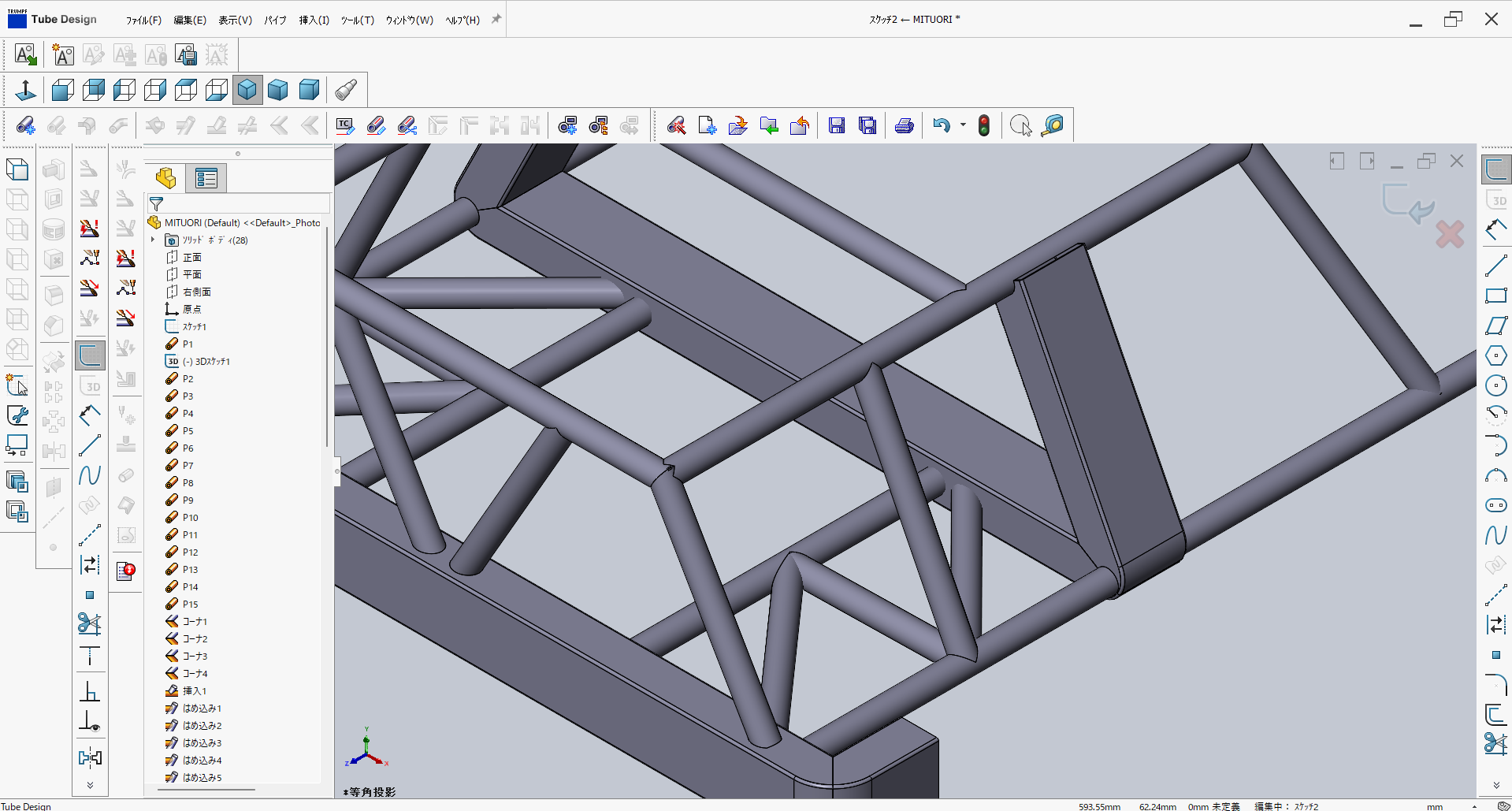Click the undo arrow icon
This screenshot has height=811, width=1512.
coord(941,125)
